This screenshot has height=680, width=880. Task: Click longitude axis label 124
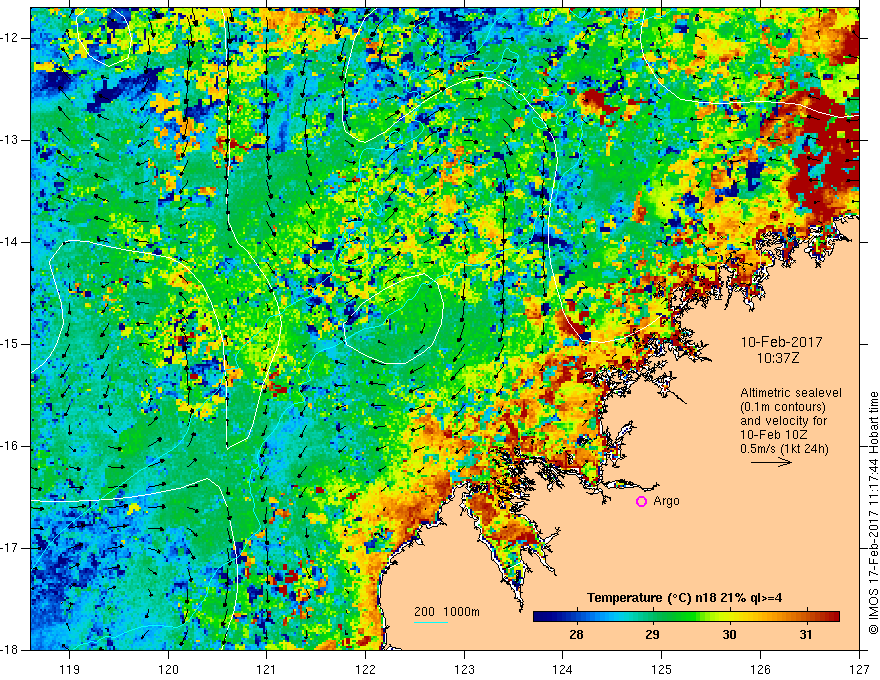click(563, 669)
